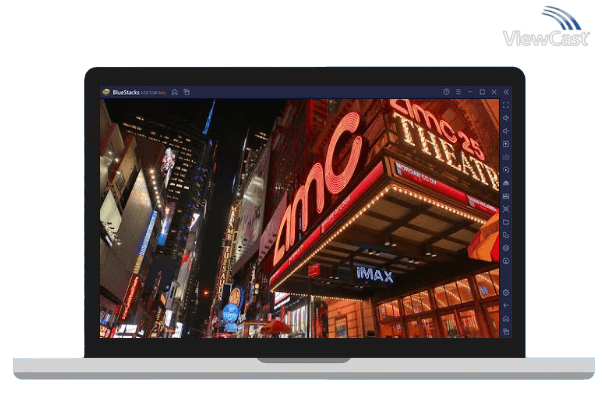The width and height of the screenshot is (602, 414).
Task: Close the BlueStacks window
Action: [x=494, y=92]
